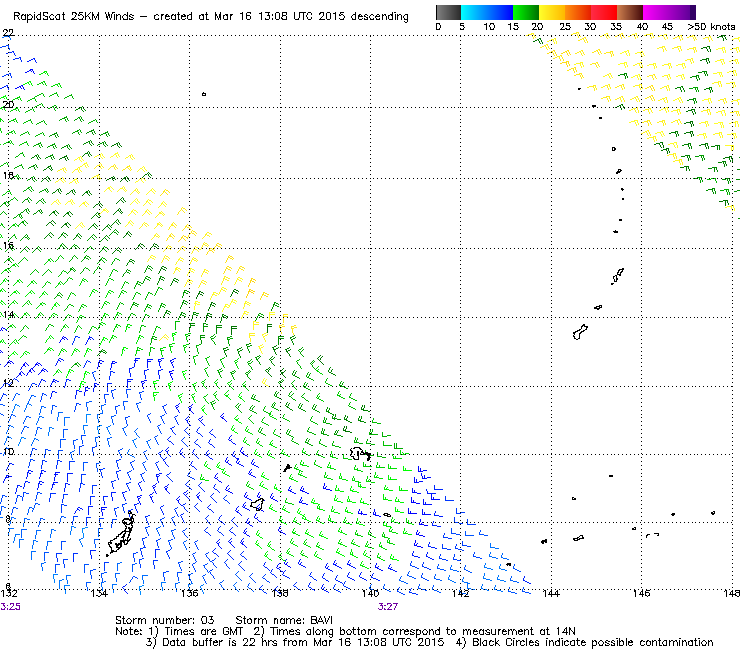Click the "Storm number: 03" text
740x650 pixels.
pos(165,620)
